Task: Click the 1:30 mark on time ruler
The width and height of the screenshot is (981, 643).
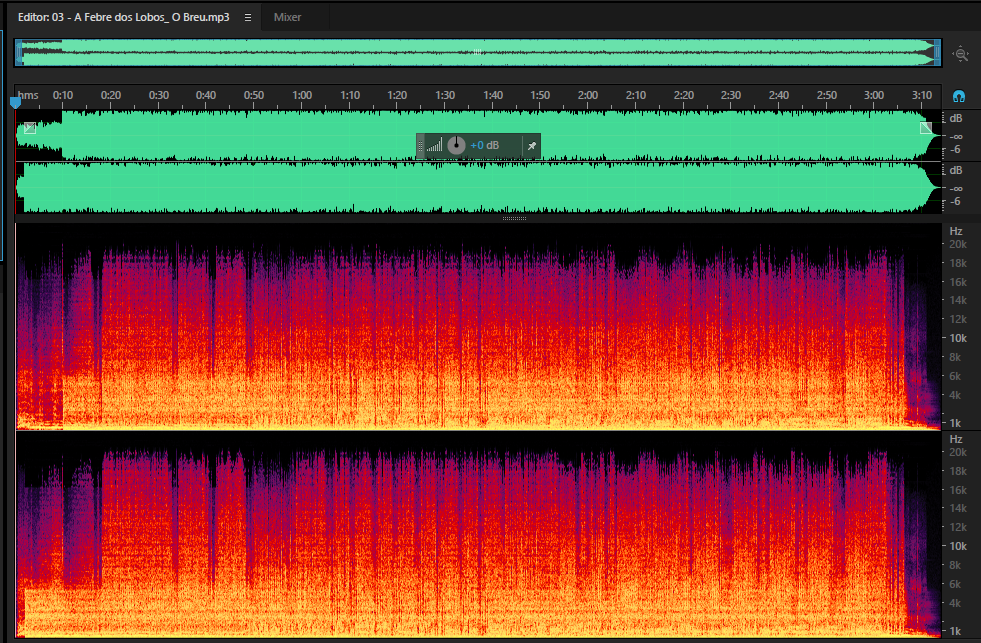Action: [445, 95]
